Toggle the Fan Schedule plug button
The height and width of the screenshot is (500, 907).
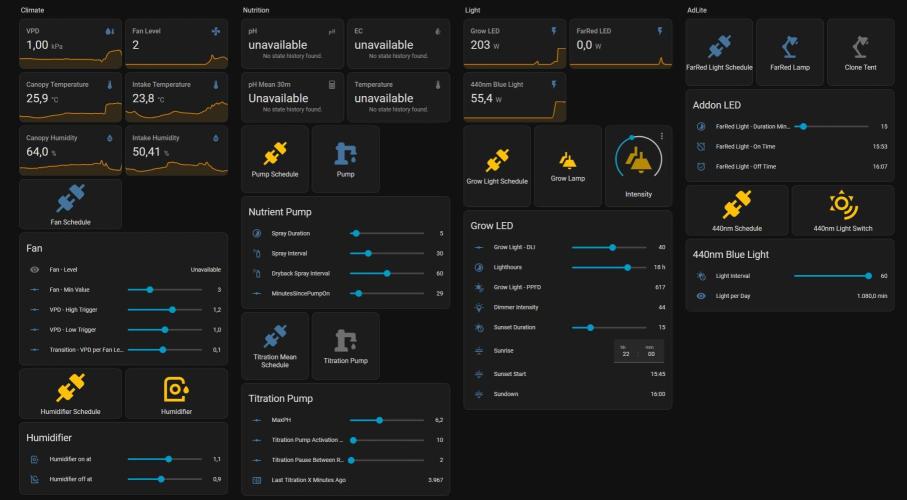71,204
